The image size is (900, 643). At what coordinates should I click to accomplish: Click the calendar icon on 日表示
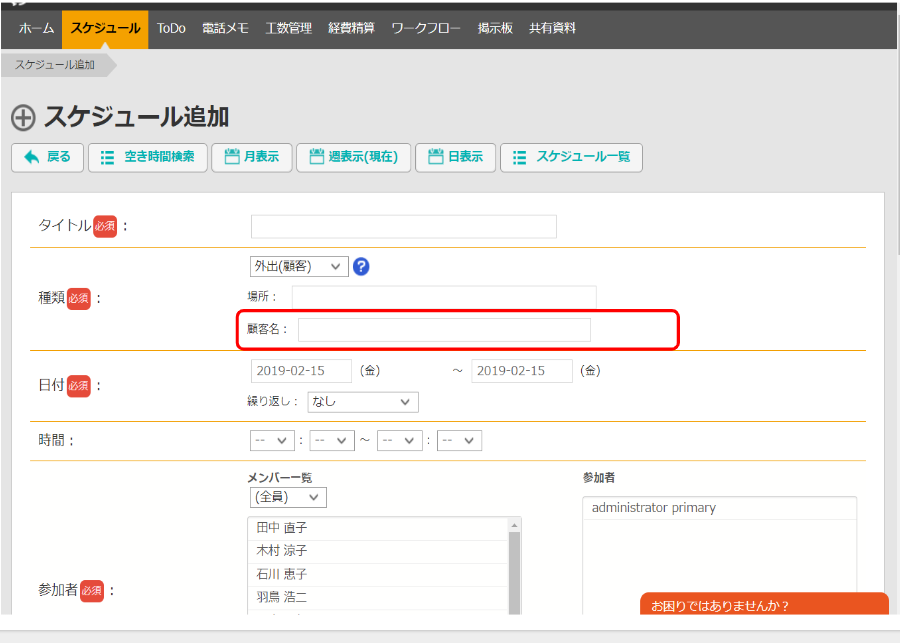436,156
